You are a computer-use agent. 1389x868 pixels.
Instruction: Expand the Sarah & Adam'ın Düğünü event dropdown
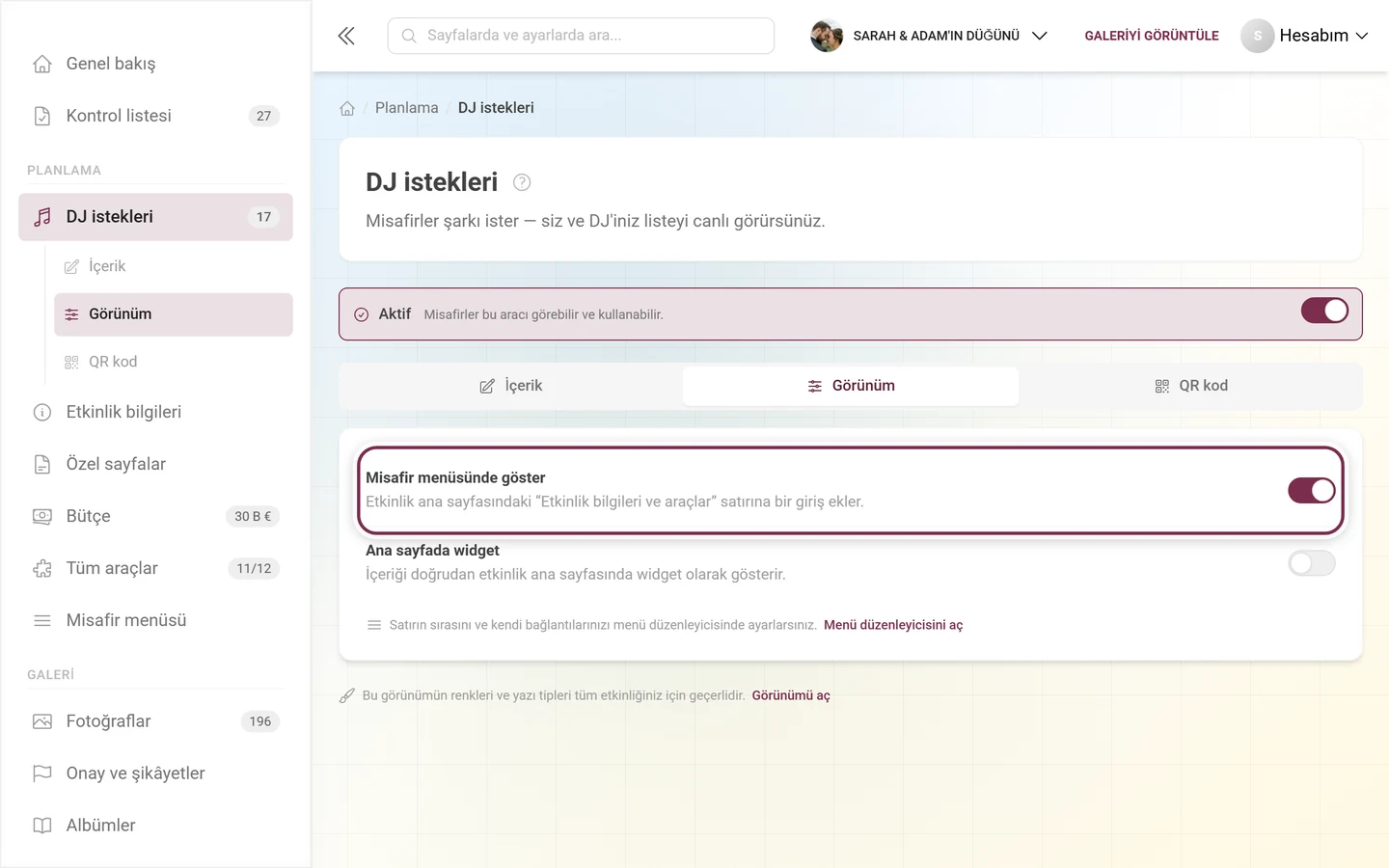coord(929,36)
